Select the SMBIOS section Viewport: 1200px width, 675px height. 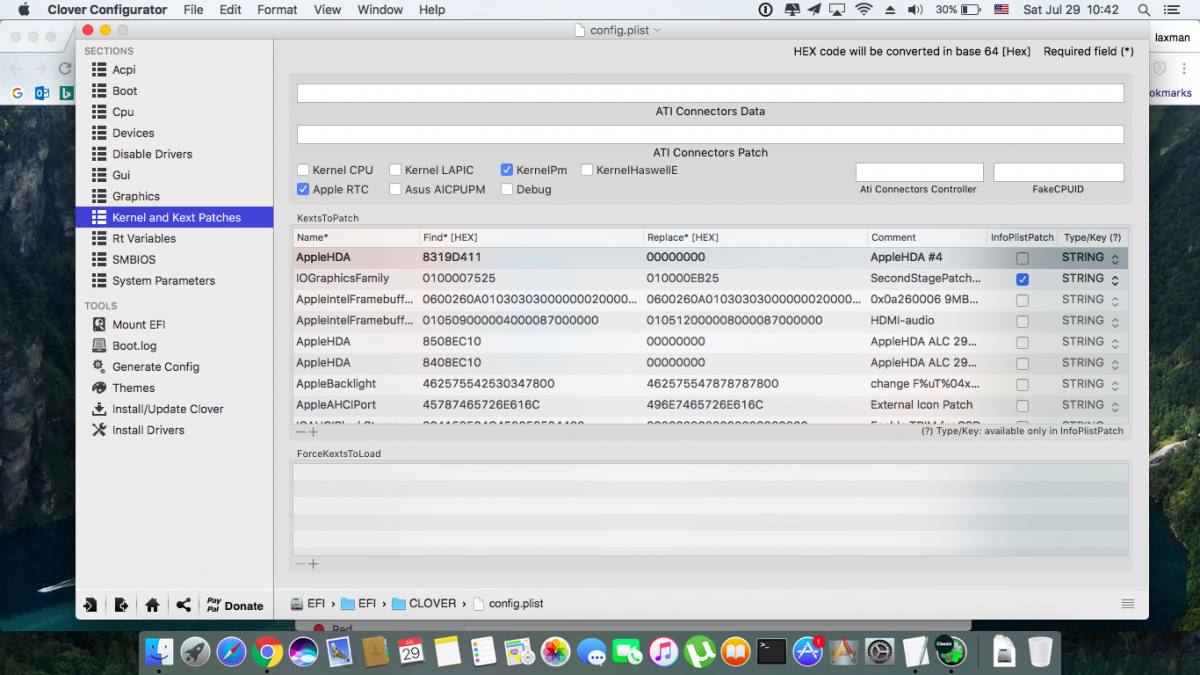[x=133, y=259]
